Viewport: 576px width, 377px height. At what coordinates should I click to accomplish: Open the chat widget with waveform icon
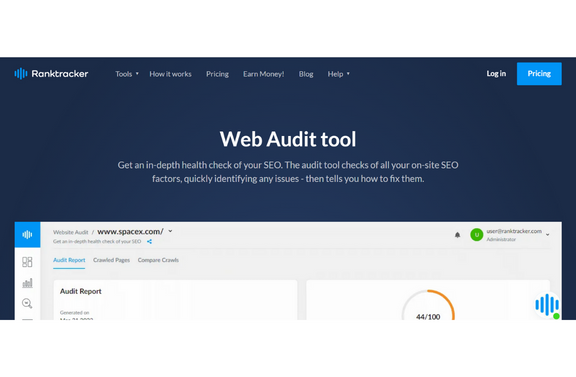[x=547, y=305]
